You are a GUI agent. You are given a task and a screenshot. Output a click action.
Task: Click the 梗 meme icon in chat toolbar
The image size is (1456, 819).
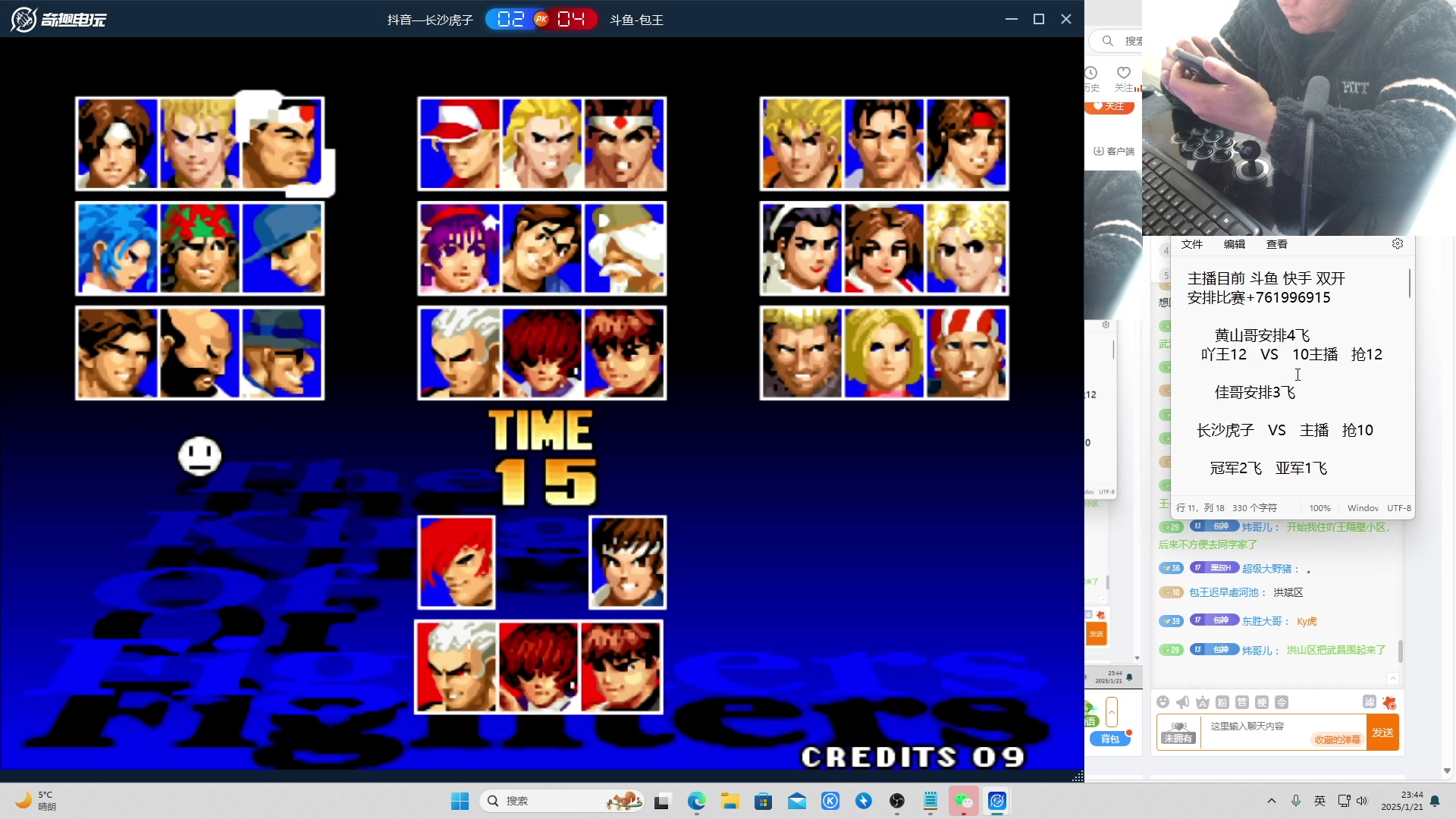1262,702
